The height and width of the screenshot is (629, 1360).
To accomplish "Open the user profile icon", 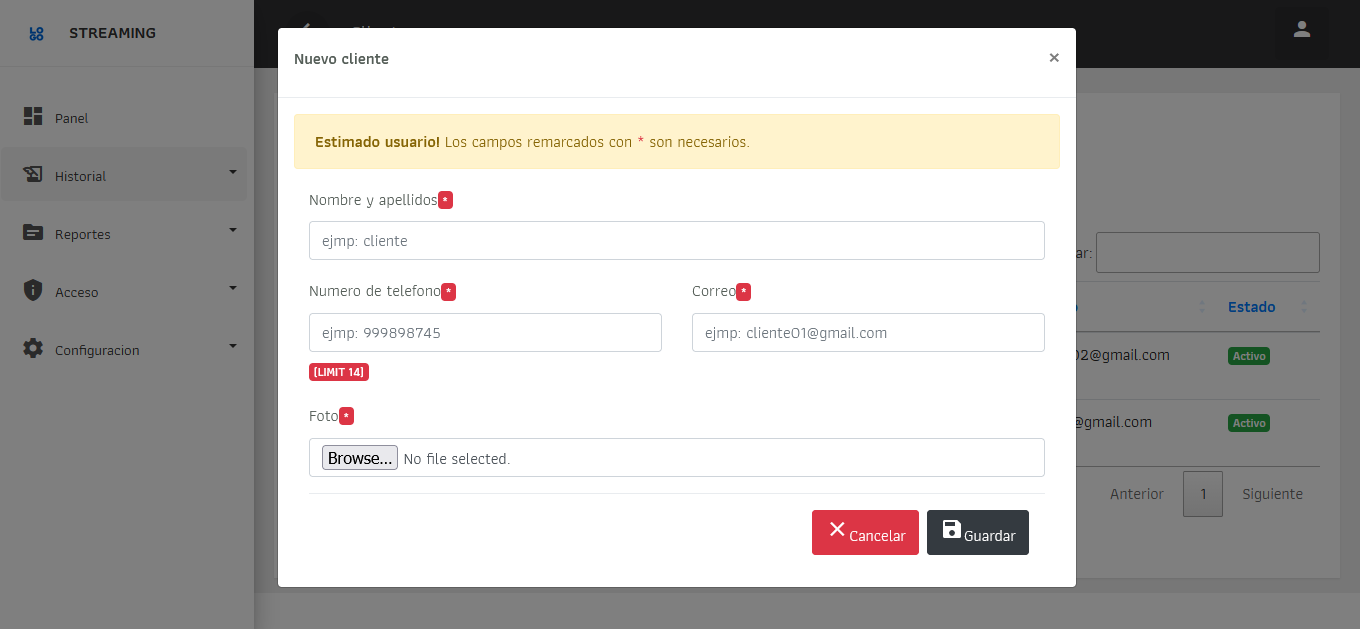I will (x=1301, y=29).
